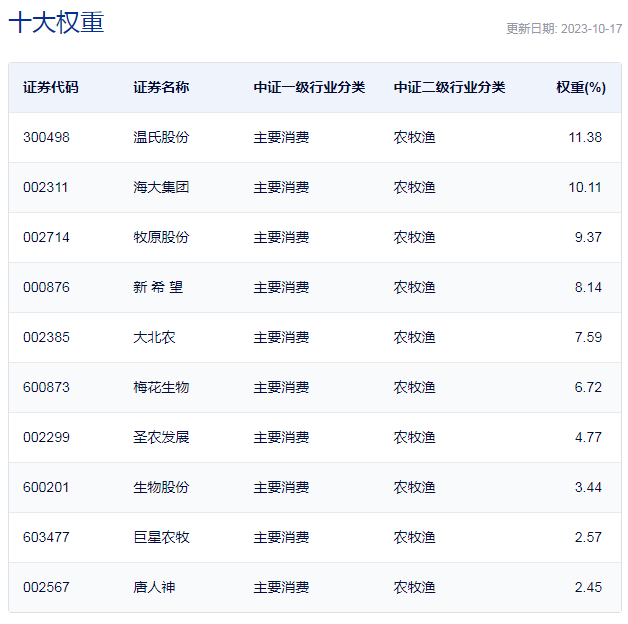Click the 十大权重 heading
The image size is (628, 624).
click(56, 22)
